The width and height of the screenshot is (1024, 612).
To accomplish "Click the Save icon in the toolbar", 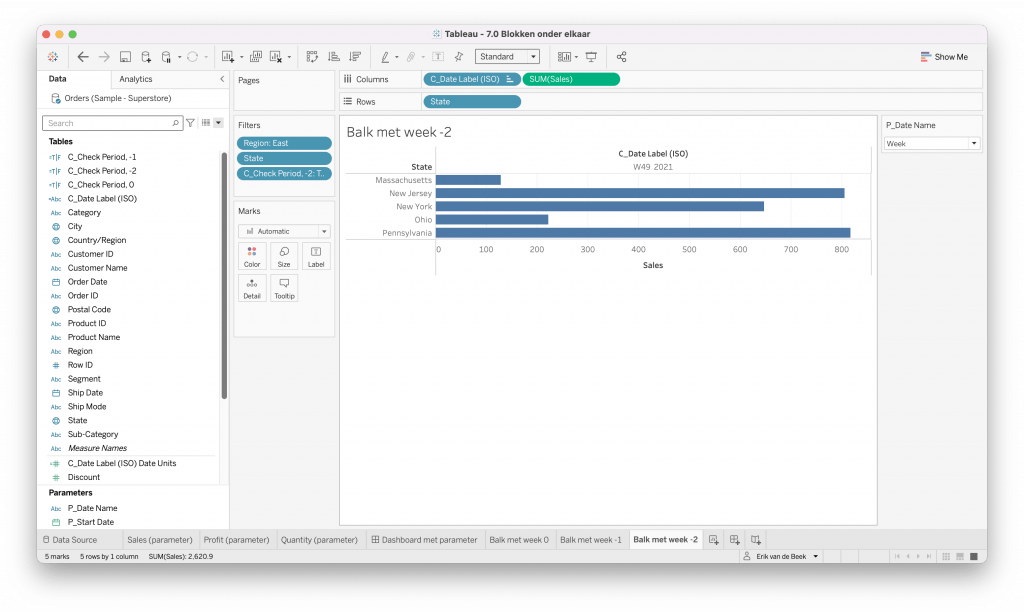I will (125, 57).
